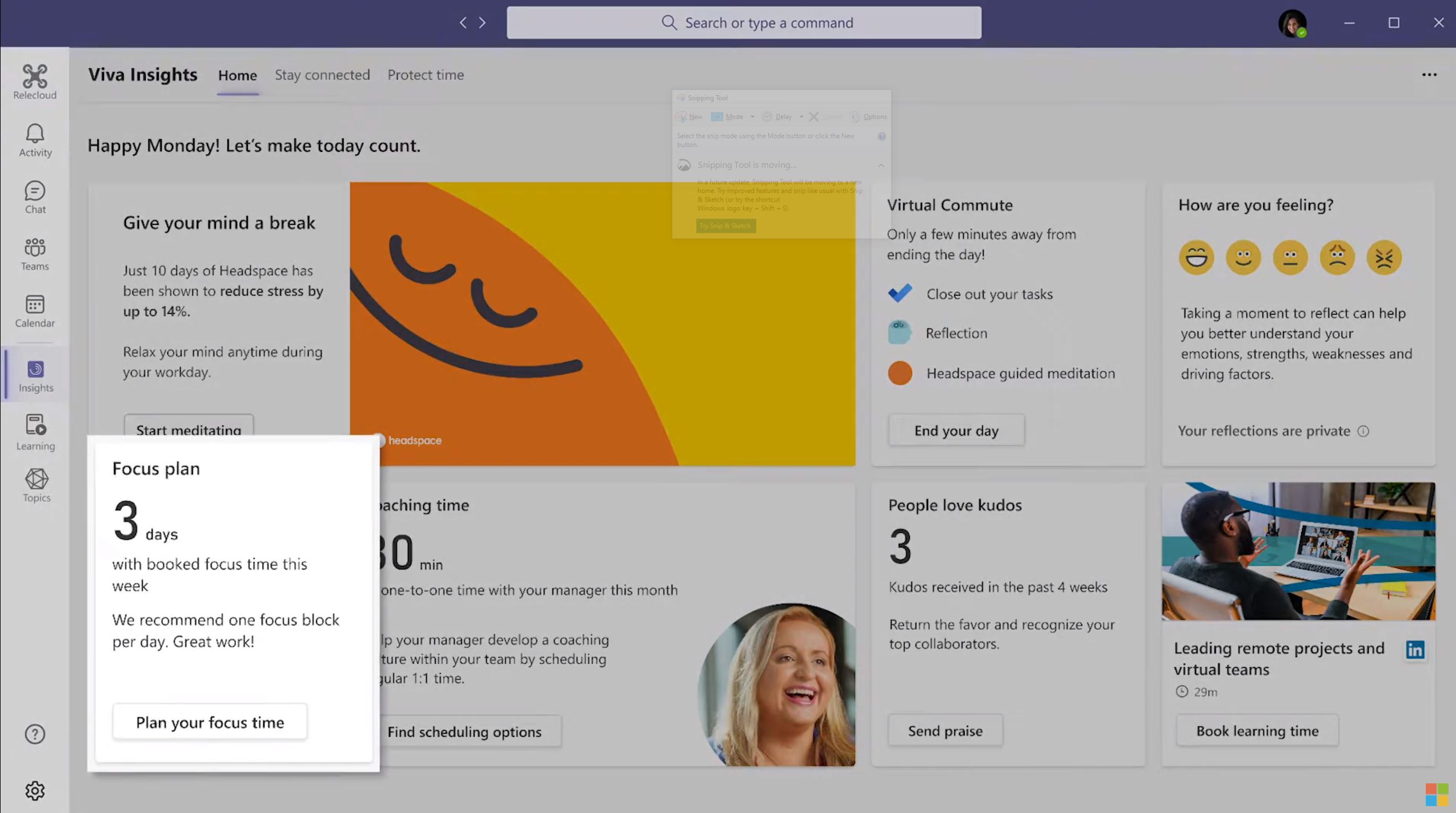Click the To Do checkmark icon
Viewport: 1456px width, 813px height.
900,293
